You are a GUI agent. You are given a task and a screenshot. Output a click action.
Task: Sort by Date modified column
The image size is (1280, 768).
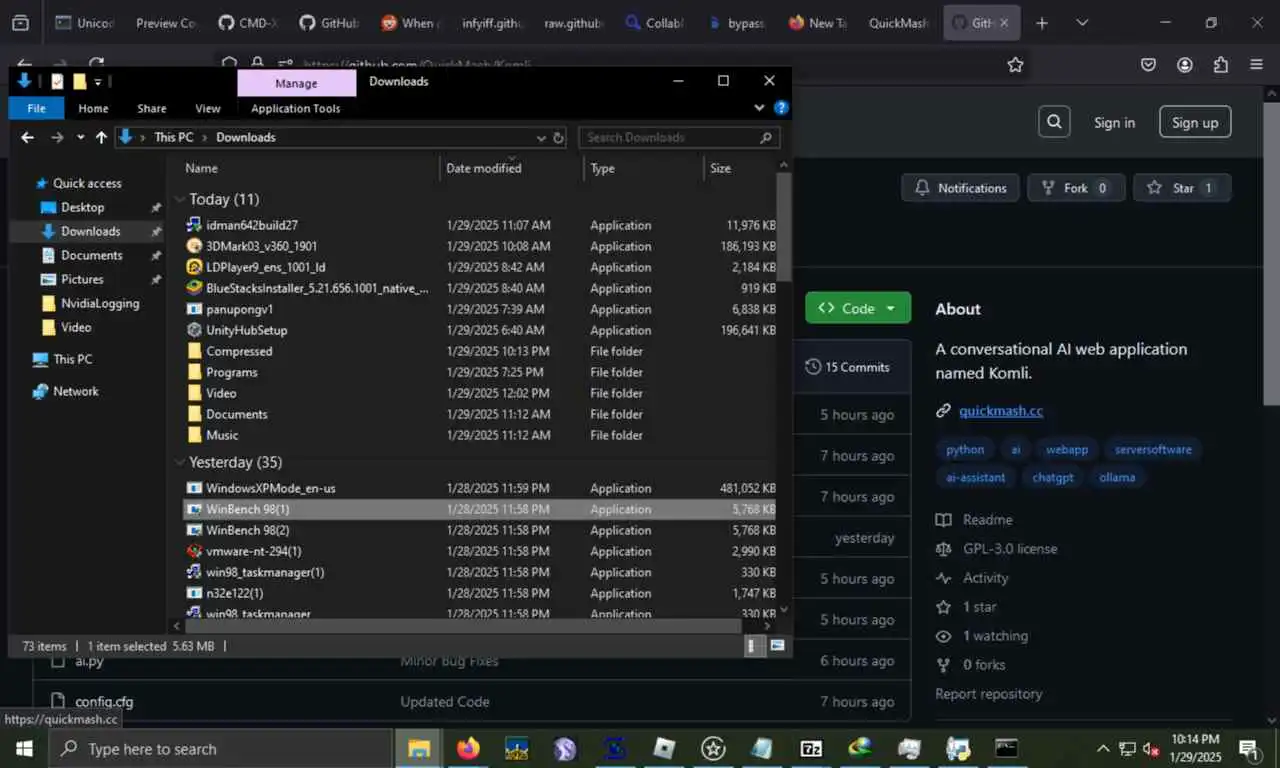484,168
